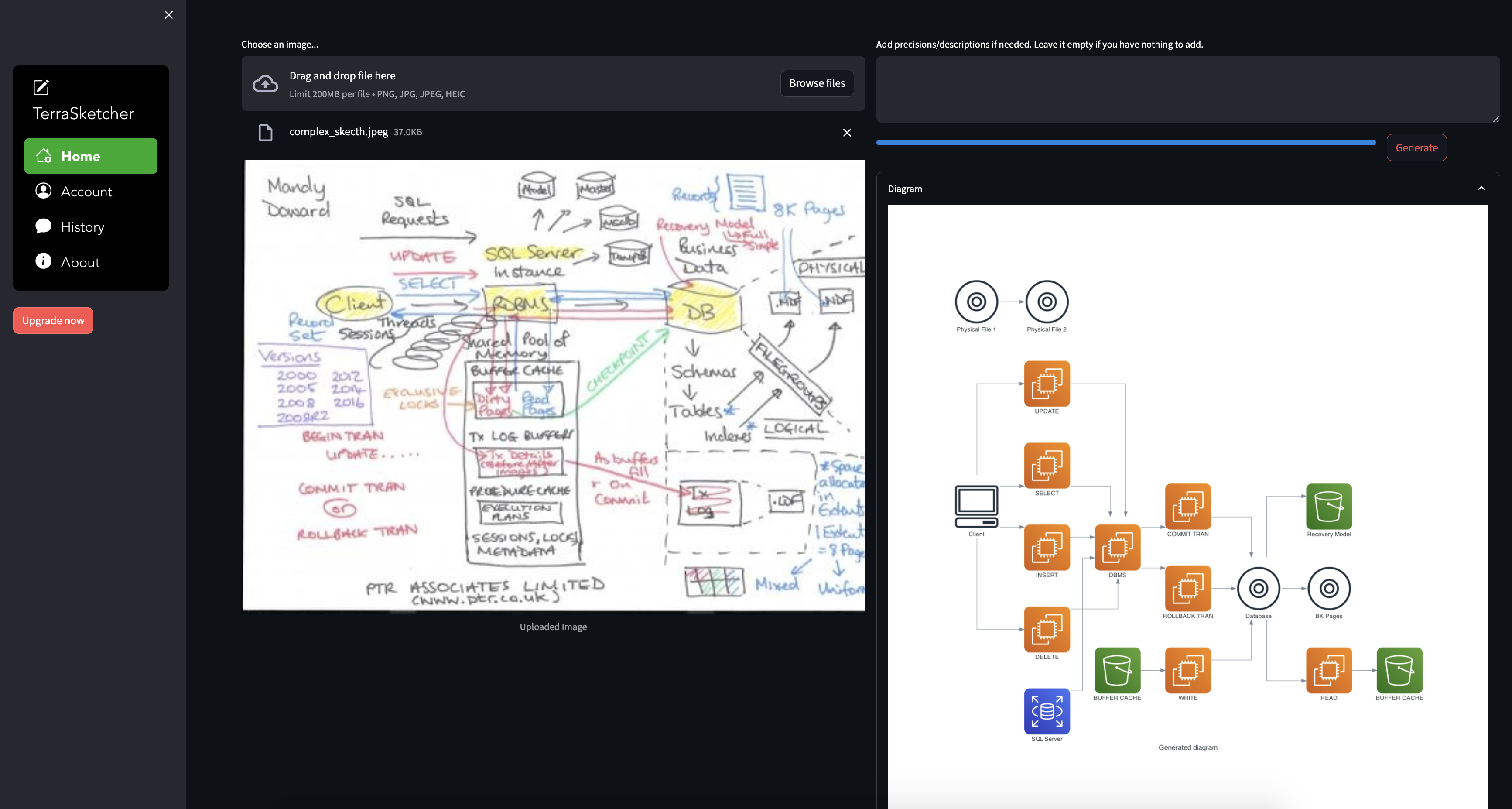1512x809 pixels.
Task: Click the user-circle icon beside Account
Action: 44,191
